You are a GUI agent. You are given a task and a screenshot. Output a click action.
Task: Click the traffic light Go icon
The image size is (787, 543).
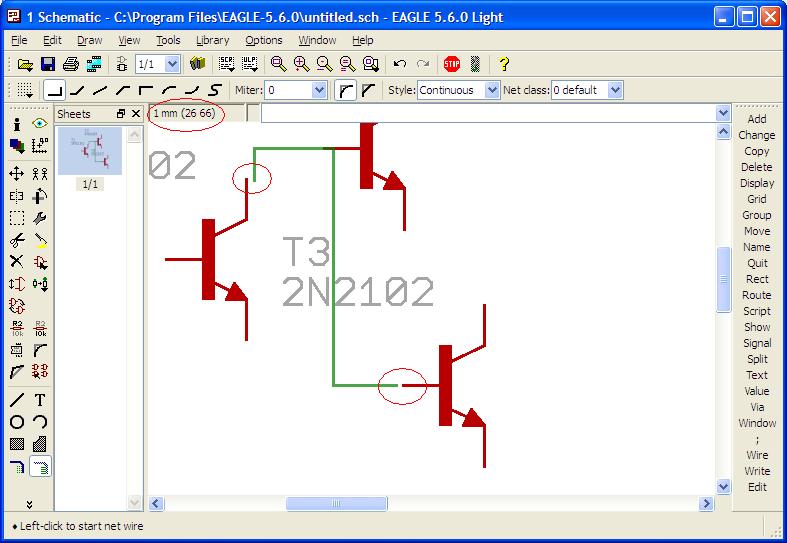pos(475,64)
